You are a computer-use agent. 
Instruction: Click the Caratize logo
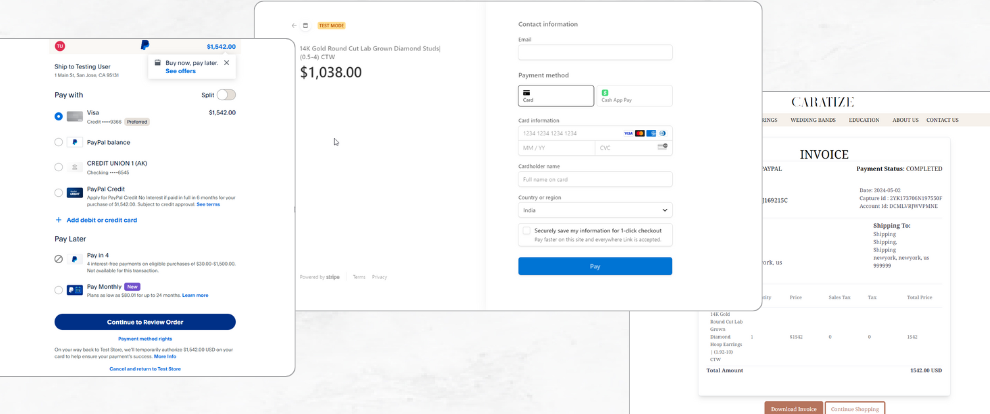tap(822, 102)
